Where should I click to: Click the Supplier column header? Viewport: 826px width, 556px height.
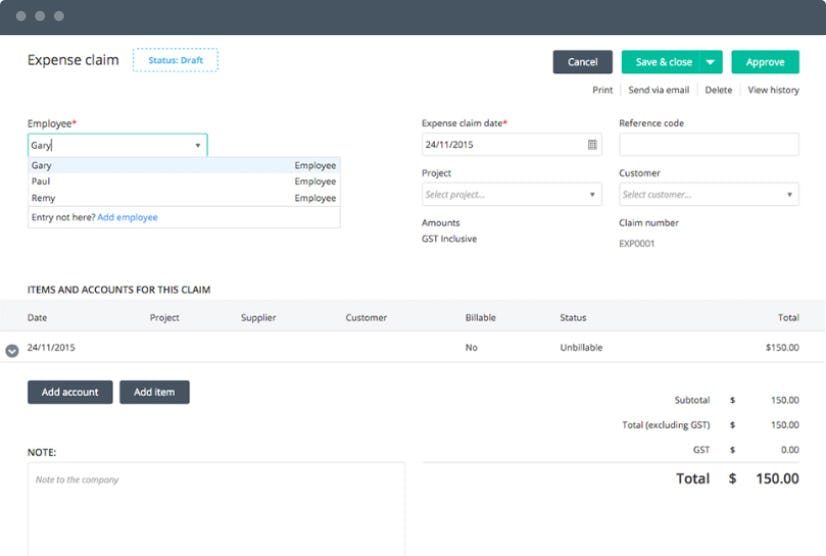pyautogui.click(x=258, y=317)
